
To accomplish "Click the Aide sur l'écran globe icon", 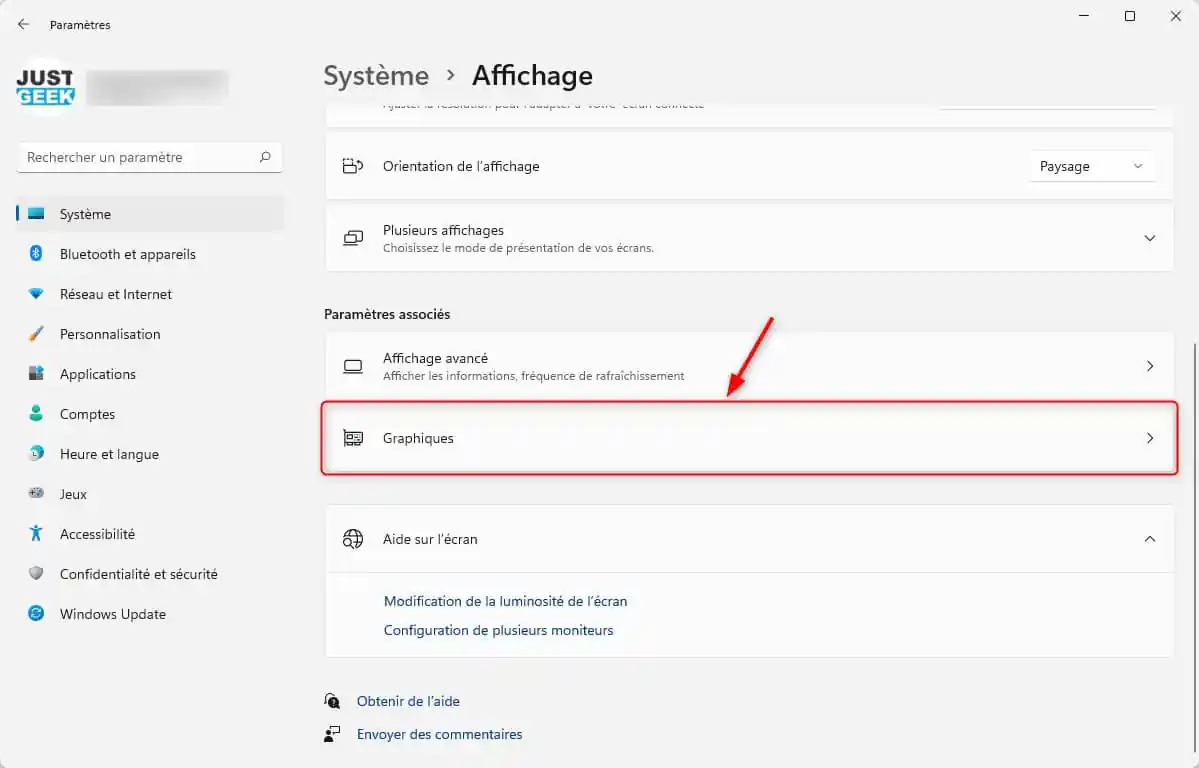I will (x=353, y=539).
